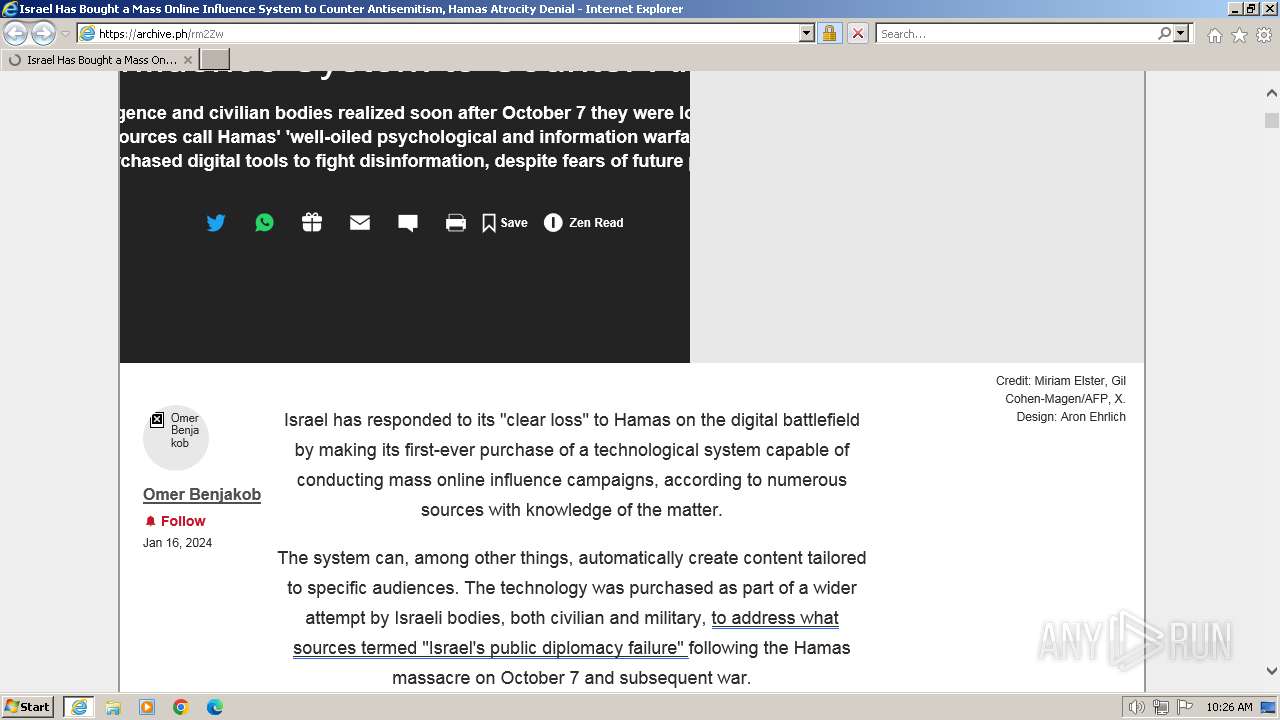Share the article by email envelope icon
This screenshot has width=1280, height=720.
point(360,223)
